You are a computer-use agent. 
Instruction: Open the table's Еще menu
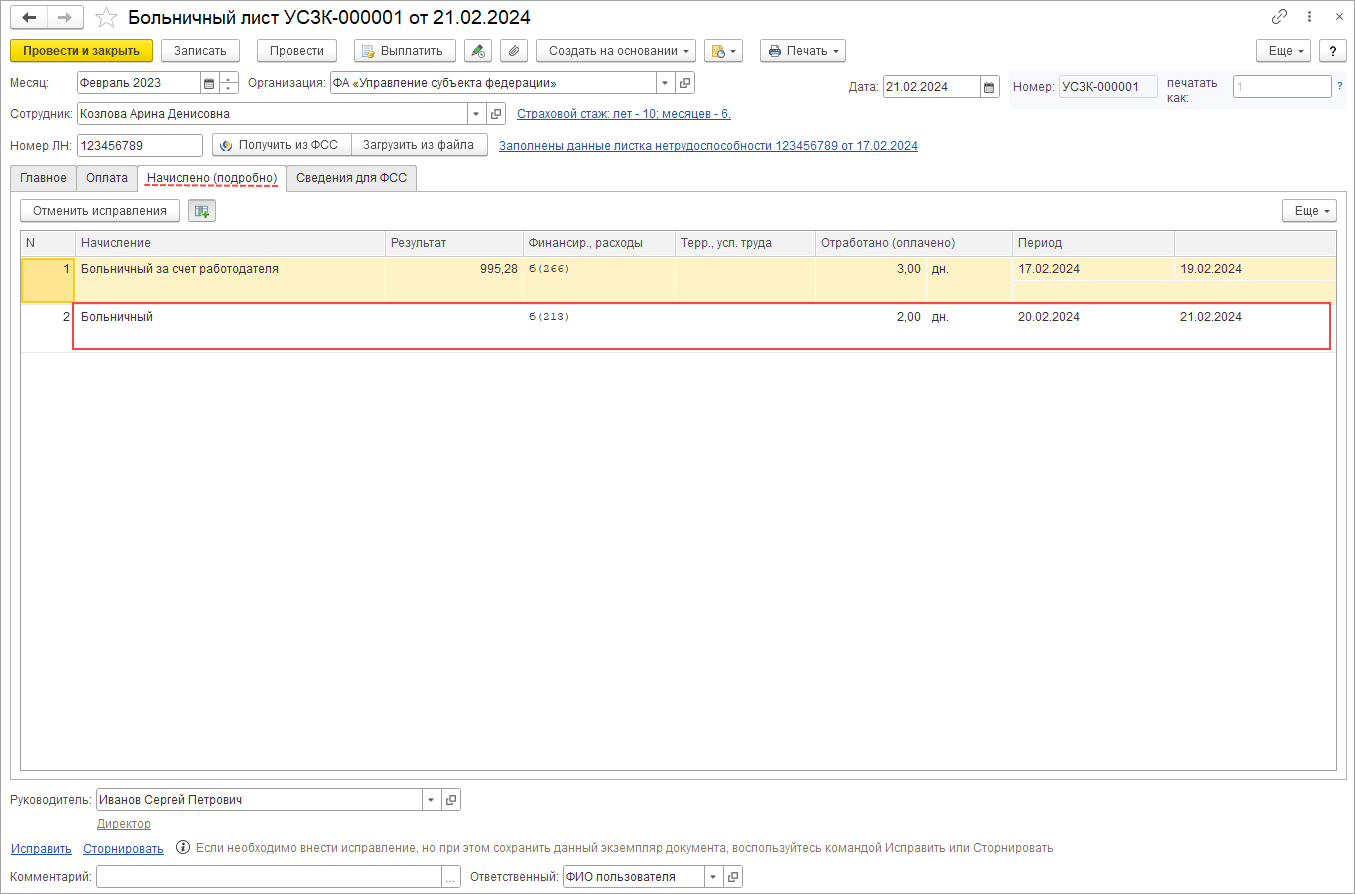[1310, 211]
